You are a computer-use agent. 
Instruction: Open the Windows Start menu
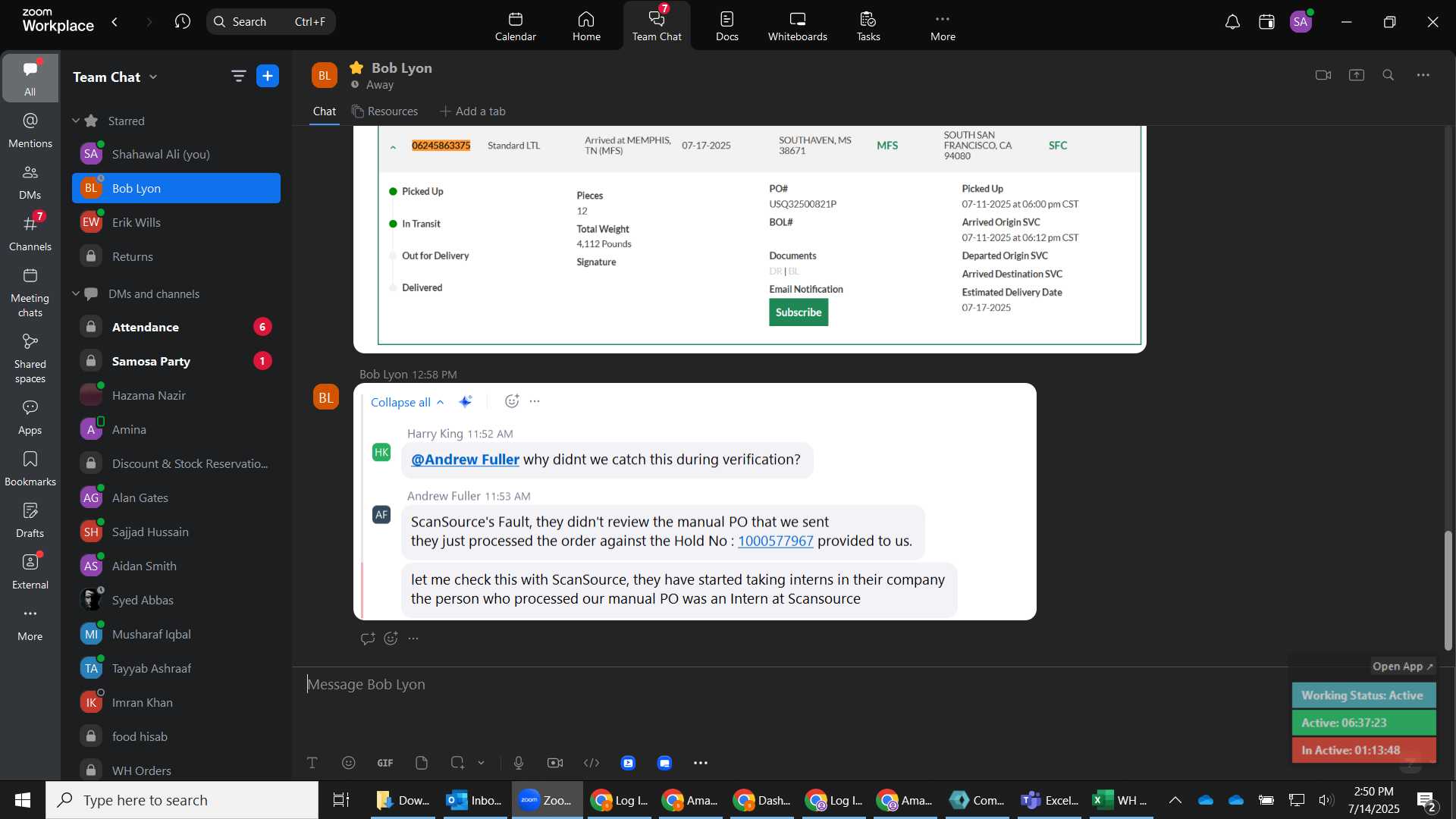click(23, 800)
